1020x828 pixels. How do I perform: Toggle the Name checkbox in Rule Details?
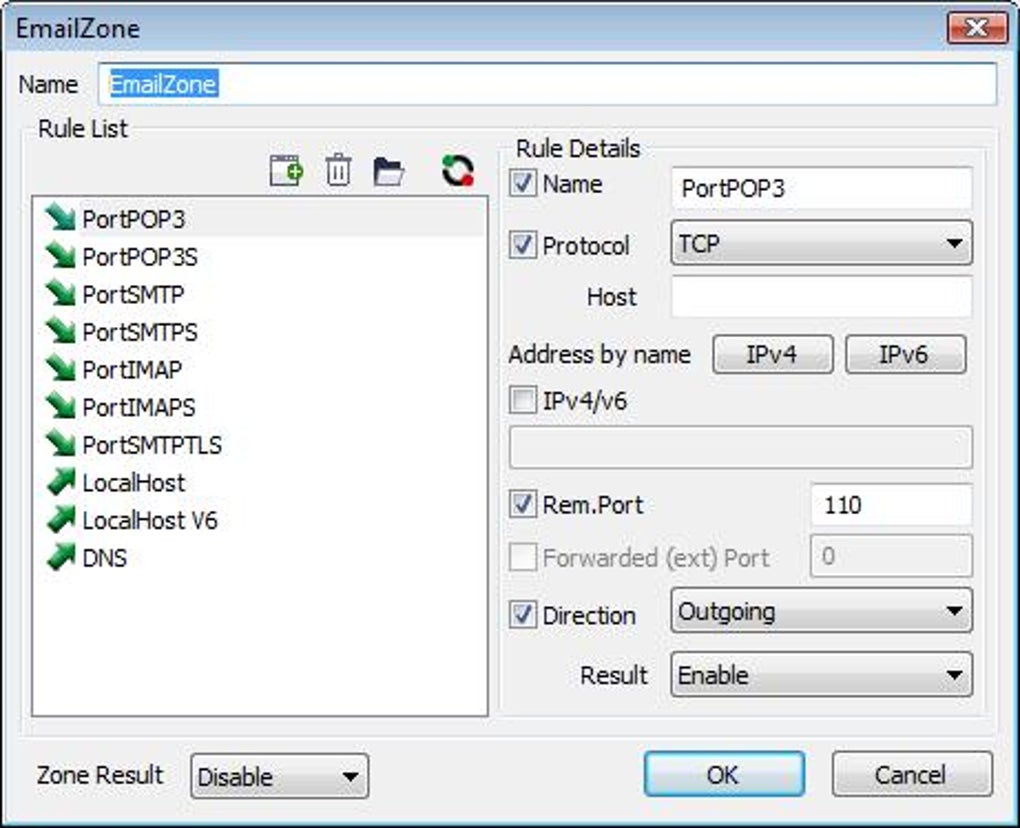(522, 183)
